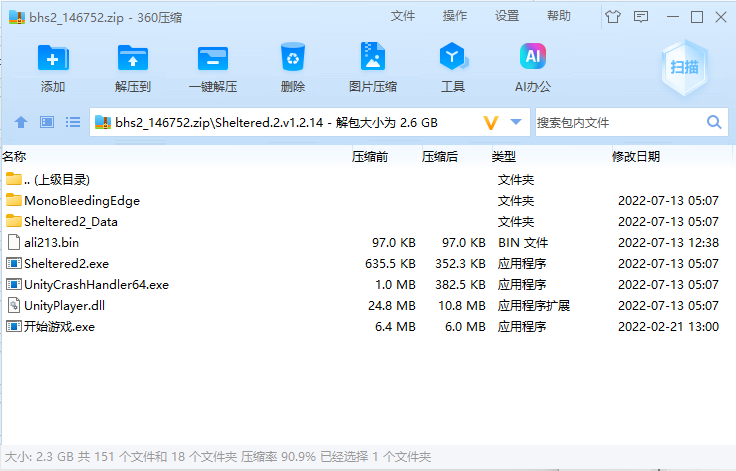
Task: Launch the AI办公 feature
Action: (533, 56)
